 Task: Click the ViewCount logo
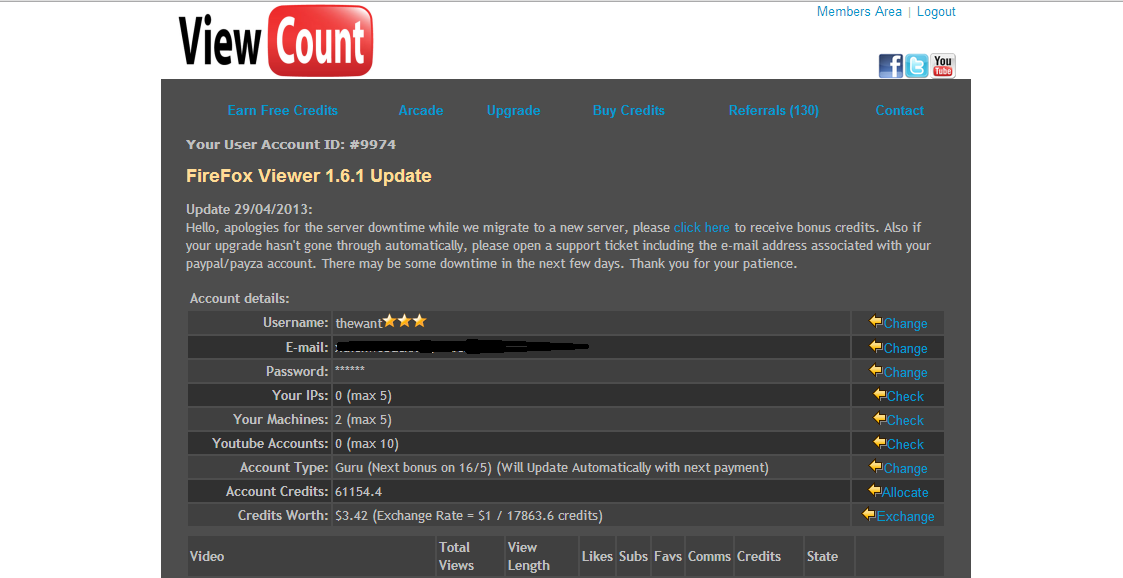click(276, 41)
